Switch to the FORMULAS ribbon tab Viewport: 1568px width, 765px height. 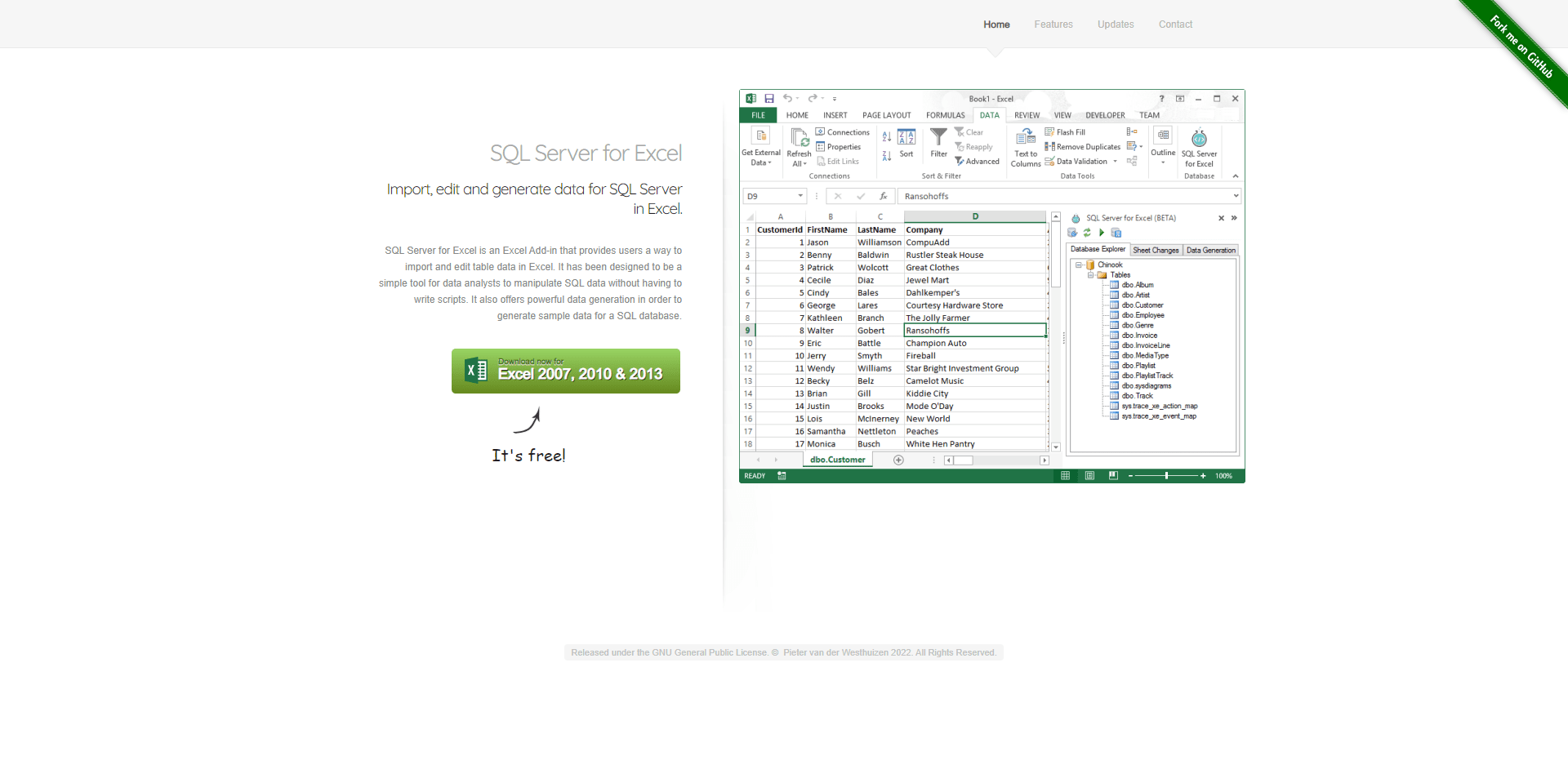click(x=945, y=115)
